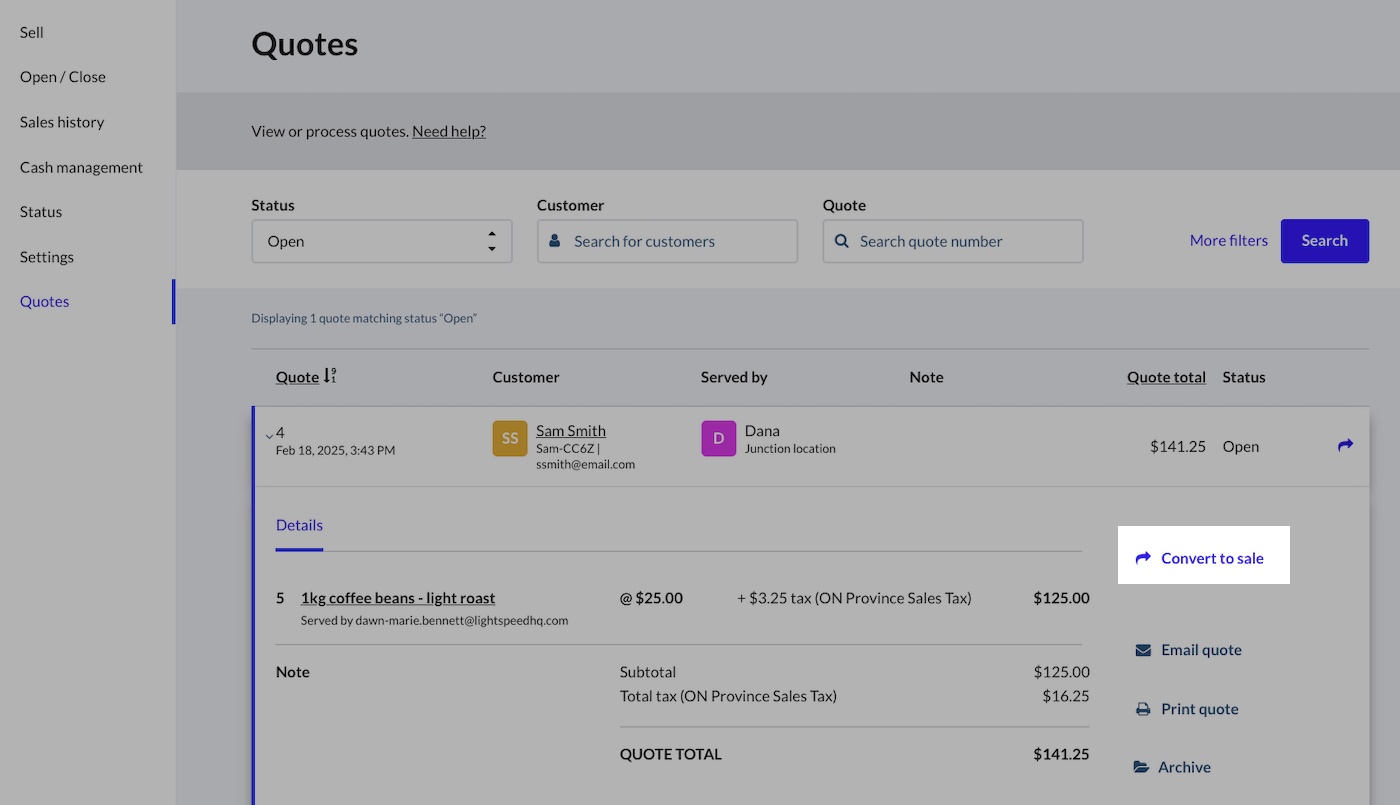Click the share arrow icon in quote row
This screenshot has width=1400, height=805.
(x=1345, y=445)
